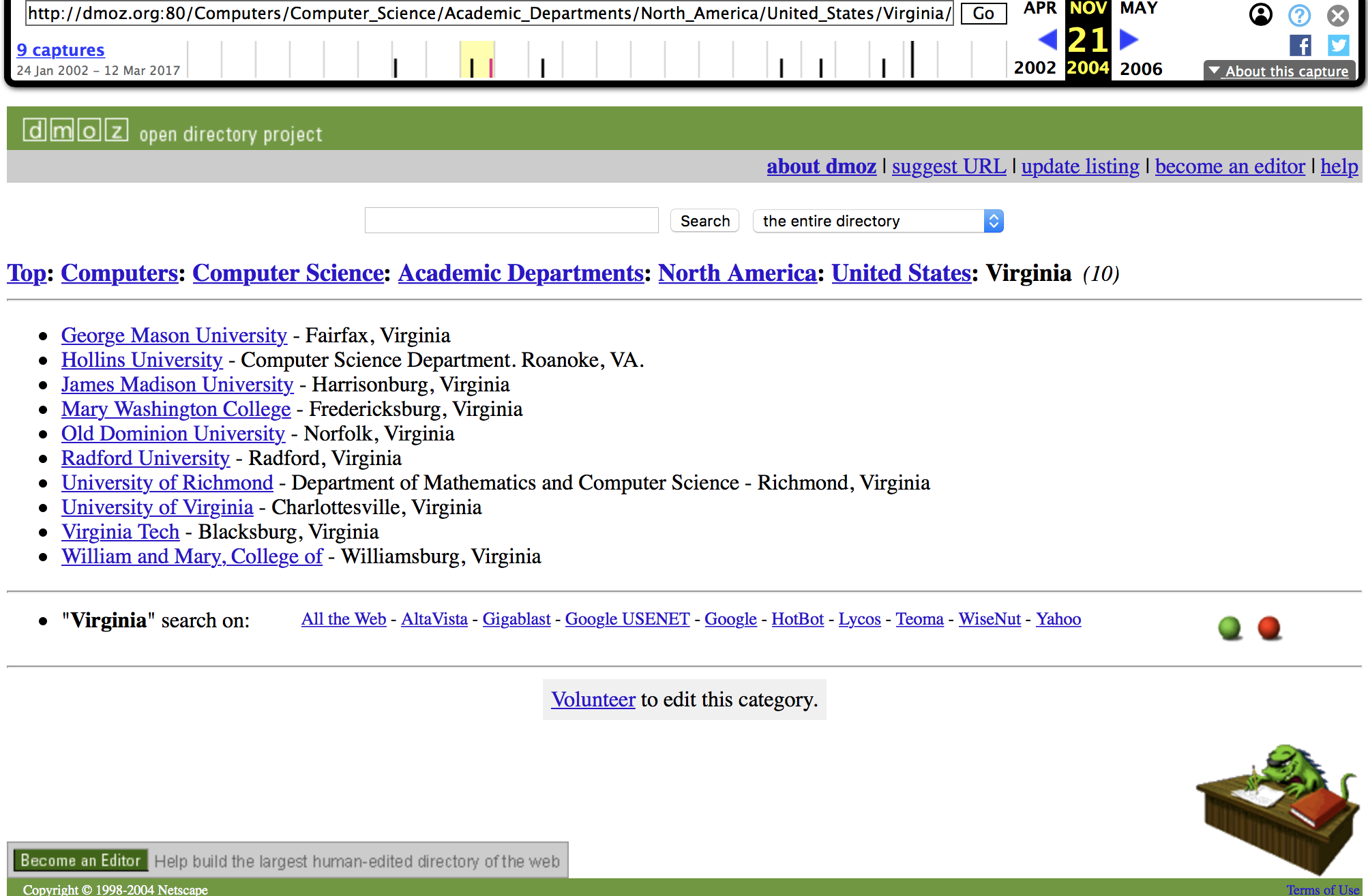Screen dimensions: 1368x896
Task: Search Virginia on WiseNut
Action: coord(990,619)
